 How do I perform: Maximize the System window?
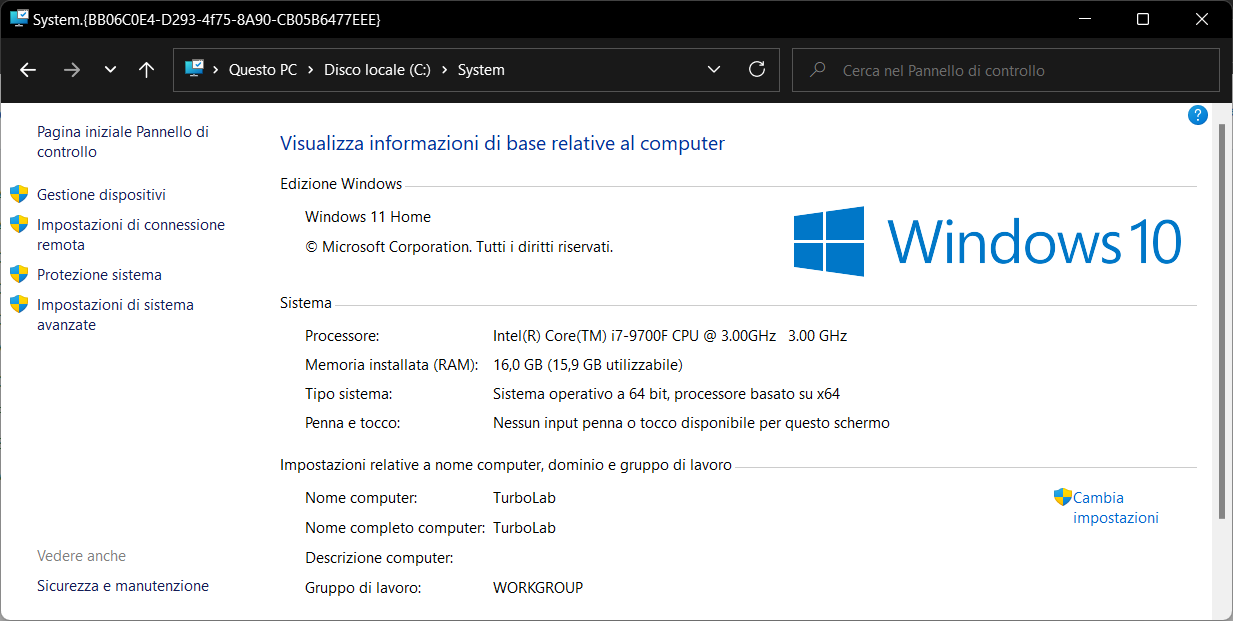[x=1143, y=19]
